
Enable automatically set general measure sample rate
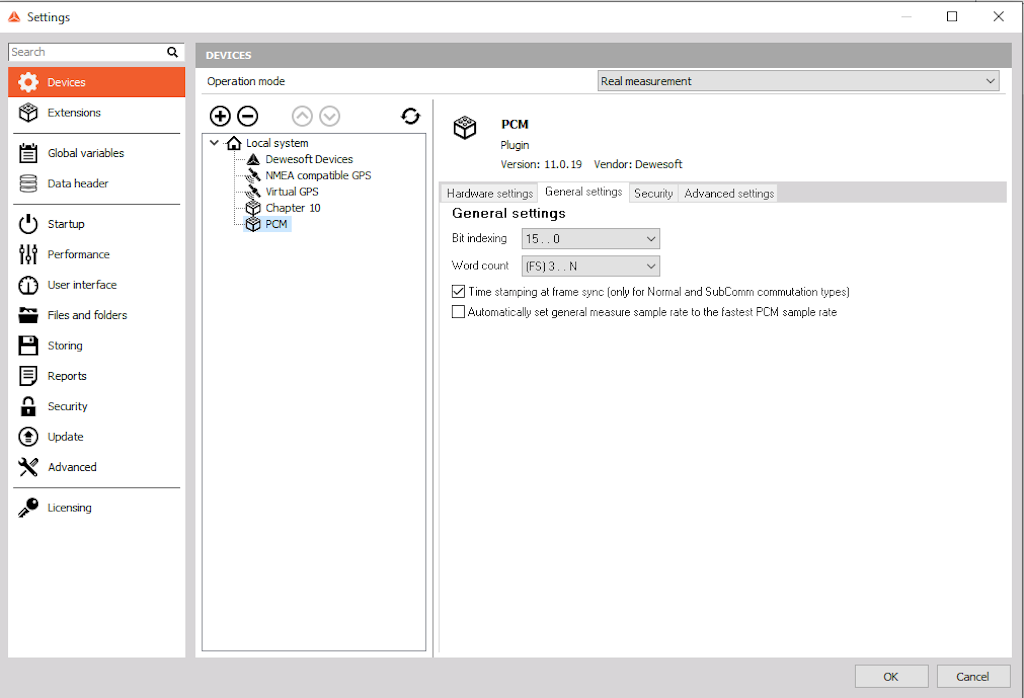click(x=458, y=312)
